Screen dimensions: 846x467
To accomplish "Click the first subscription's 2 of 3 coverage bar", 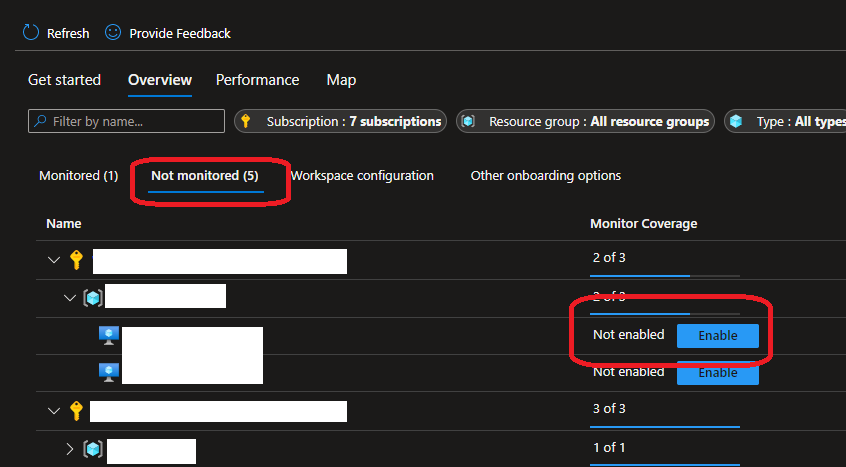I will click(664, 273).
